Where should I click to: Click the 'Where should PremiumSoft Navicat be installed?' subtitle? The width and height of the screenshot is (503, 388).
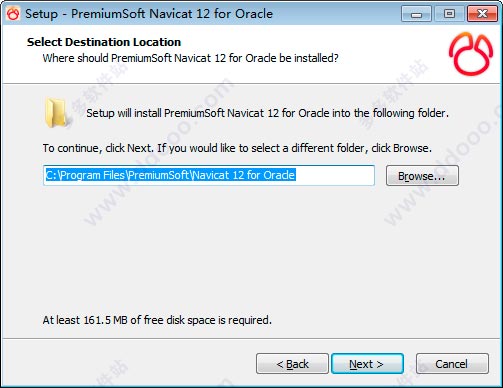[190, 58]
